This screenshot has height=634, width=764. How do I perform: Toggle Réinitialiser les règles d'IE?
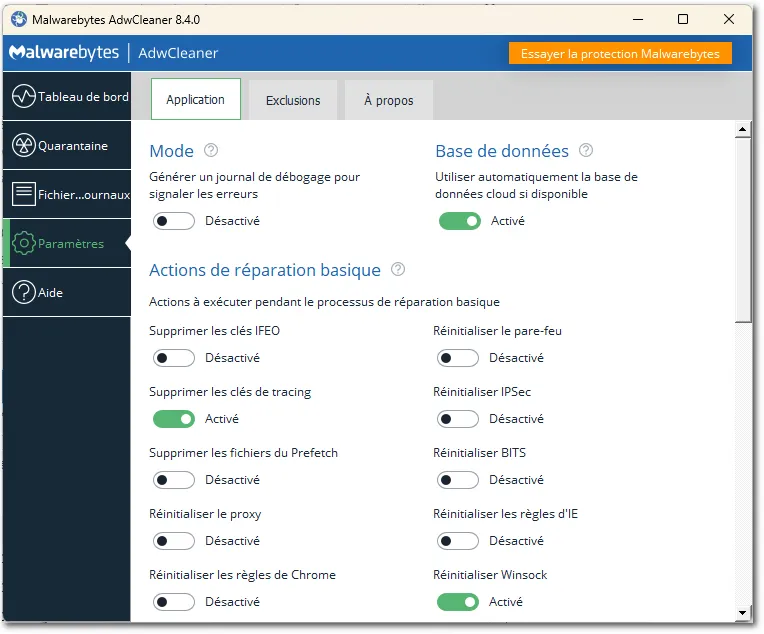click(x=458, y=541)
